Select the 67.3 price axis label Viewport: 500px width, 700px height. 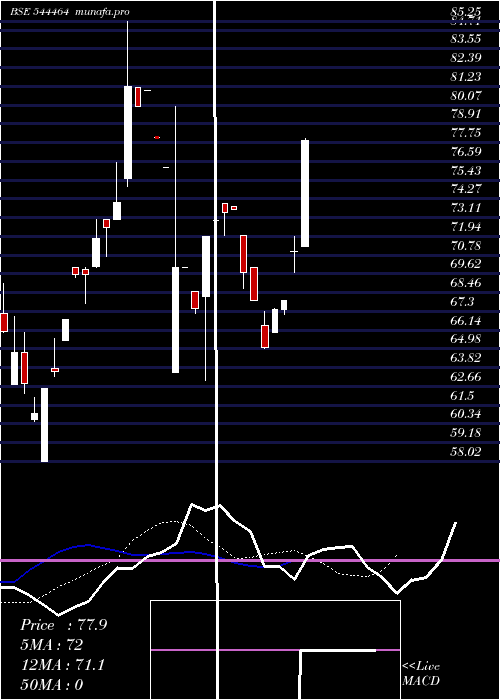tap(462, 302)
